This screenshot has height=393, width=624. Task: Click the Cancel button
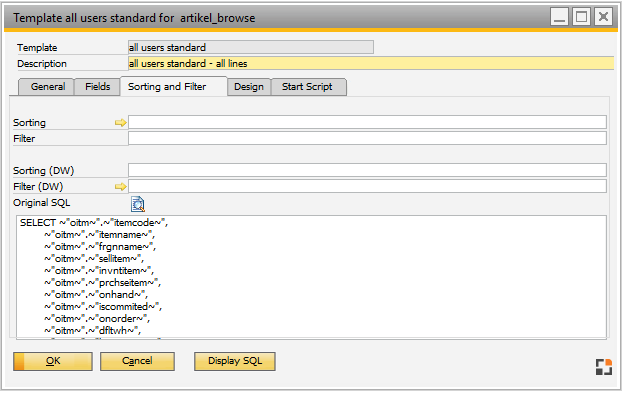pos(137,361)
